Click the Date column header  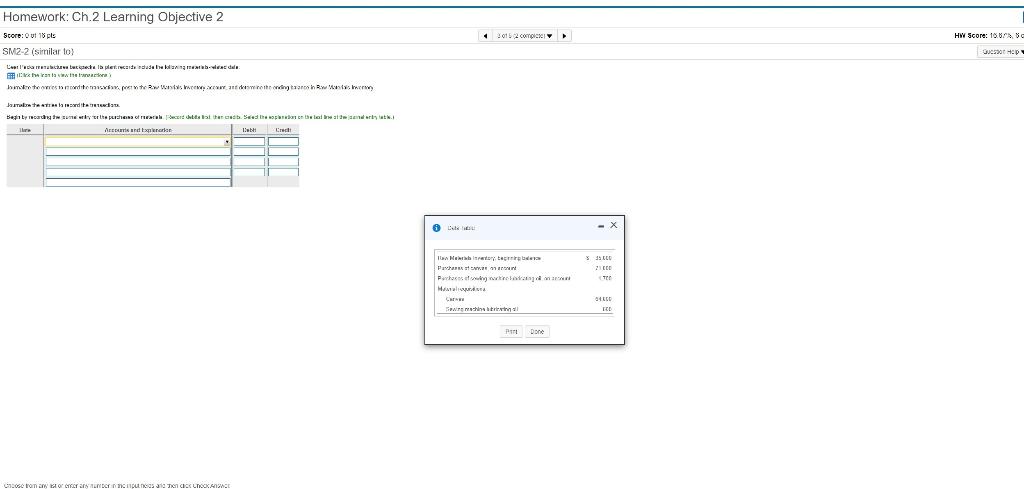pos(25,131)
